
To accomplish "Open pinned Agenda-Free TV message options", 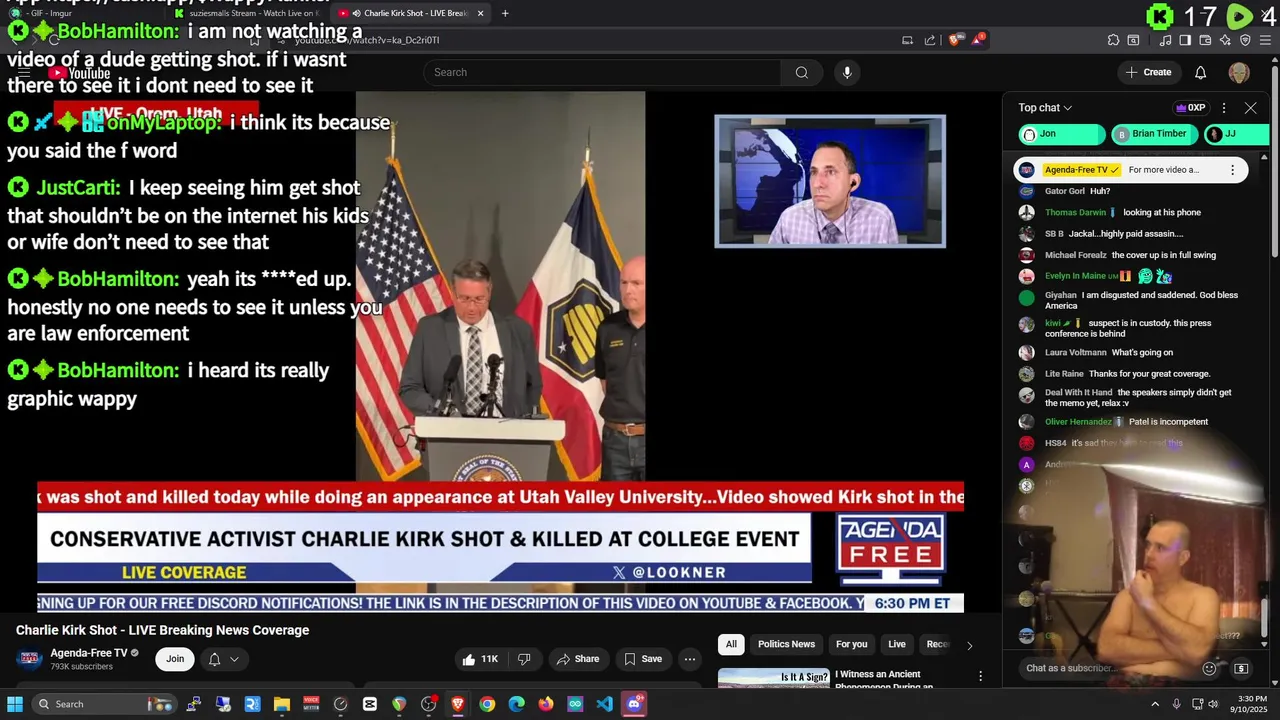I will click(x=1232, y=170).
